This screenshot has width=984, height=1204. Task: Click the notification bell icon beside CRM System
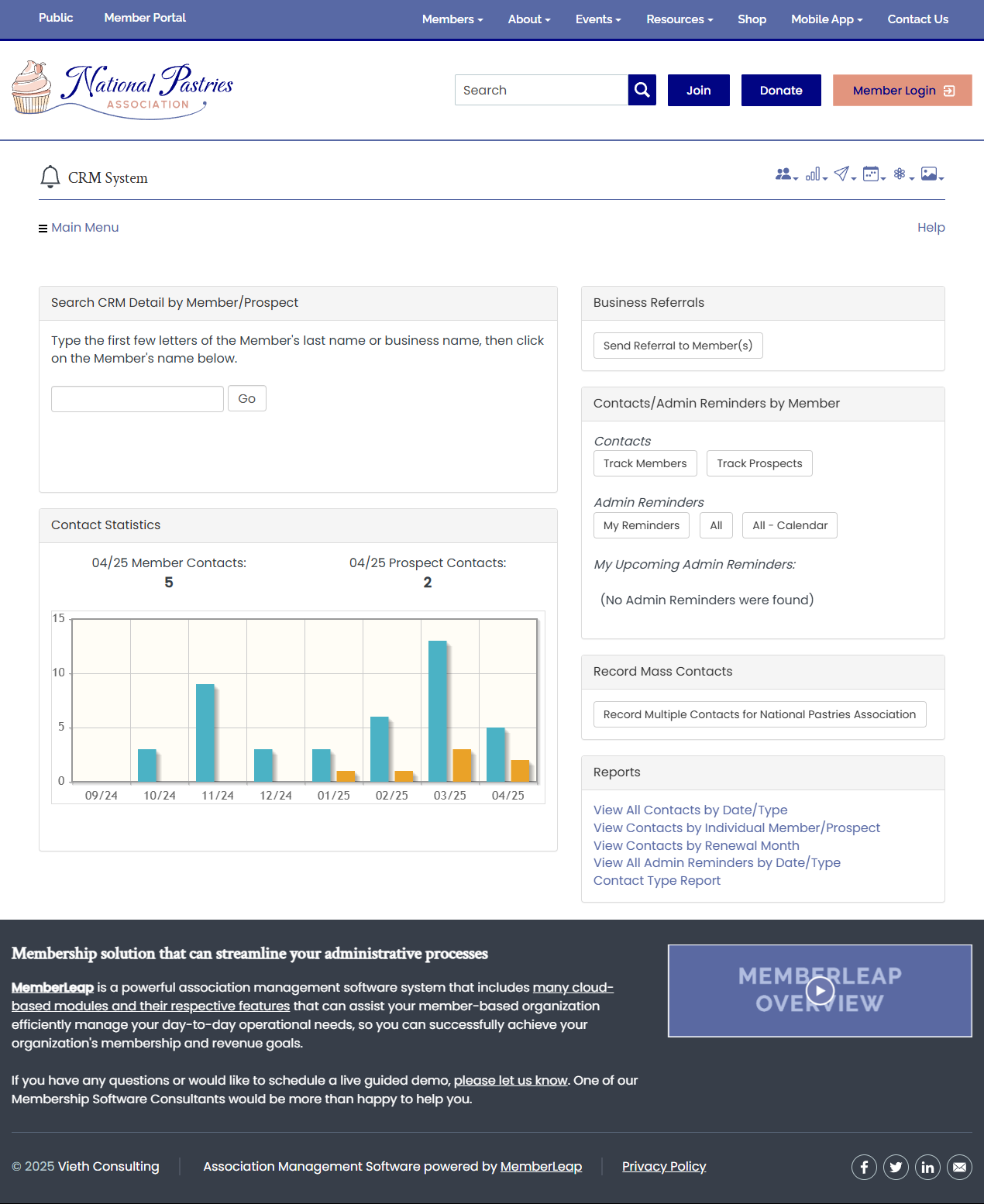tap(50, 177)
